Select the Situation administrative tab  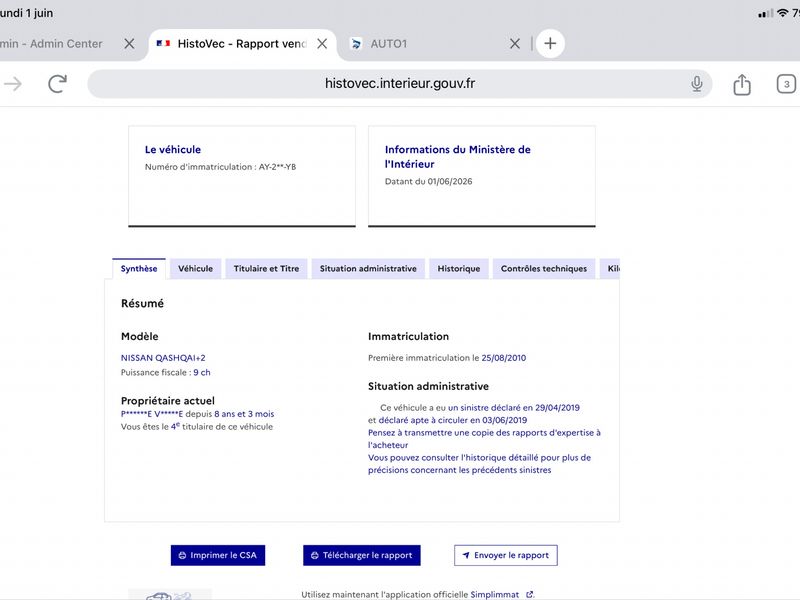(x=368, y=268)
